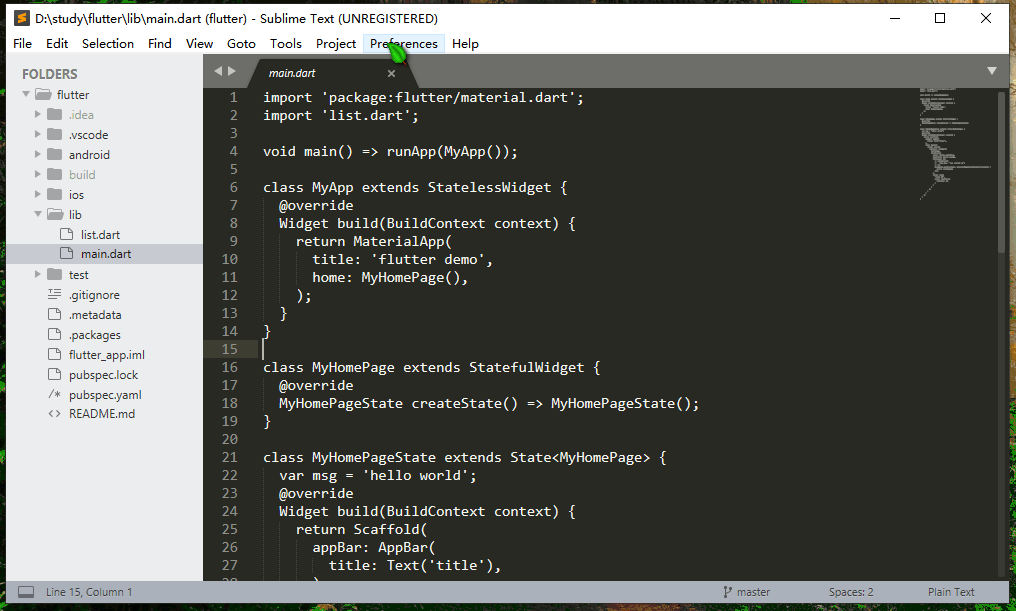Image resolution: width=1016 pixels, height=611 pixels.
Task: Click the build folder icon
Action: [55, 174]
